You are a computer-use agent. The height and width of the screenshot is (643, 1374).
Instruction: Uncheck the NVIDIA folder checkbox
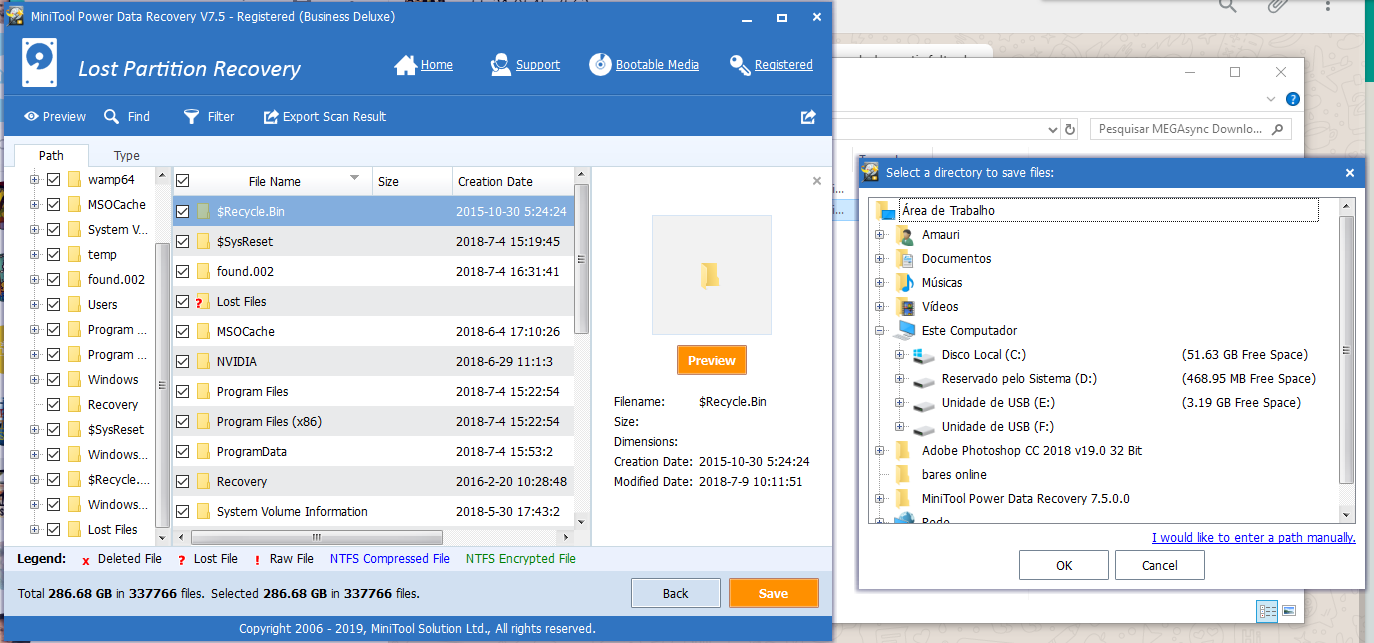tap(183, 361)
